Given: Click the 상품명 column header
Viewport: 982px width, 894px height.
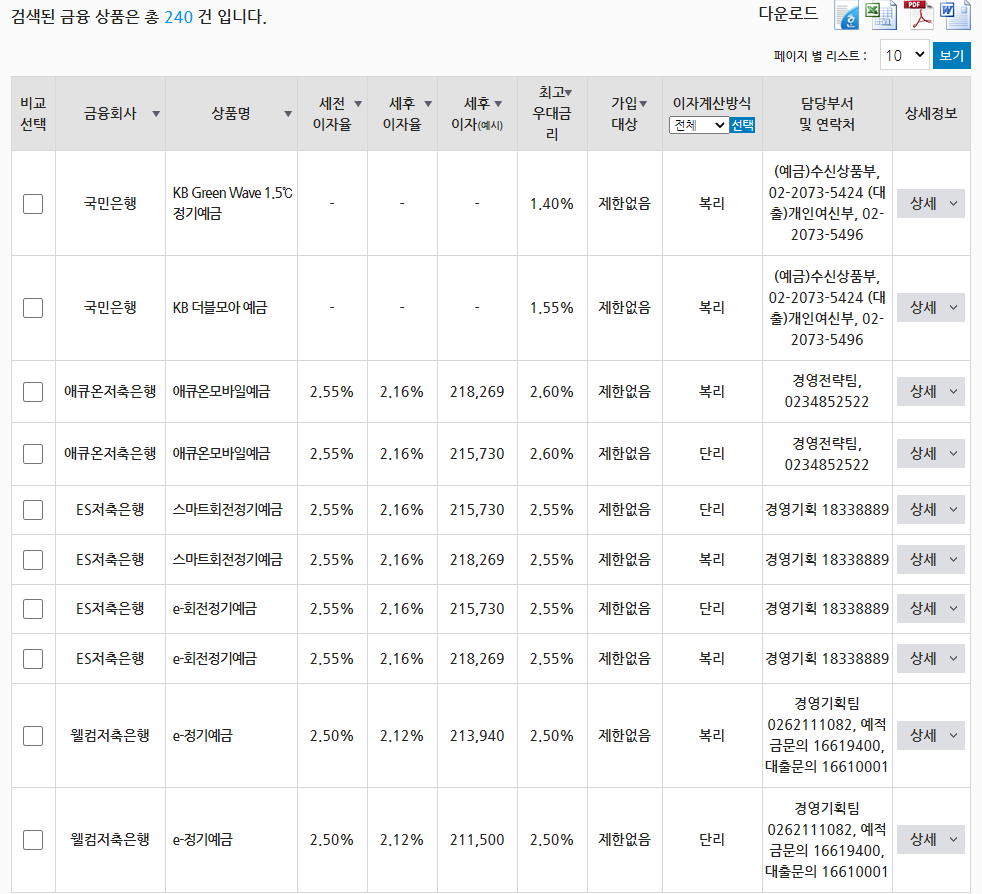Looking at the screenshot, I should 231,113.
